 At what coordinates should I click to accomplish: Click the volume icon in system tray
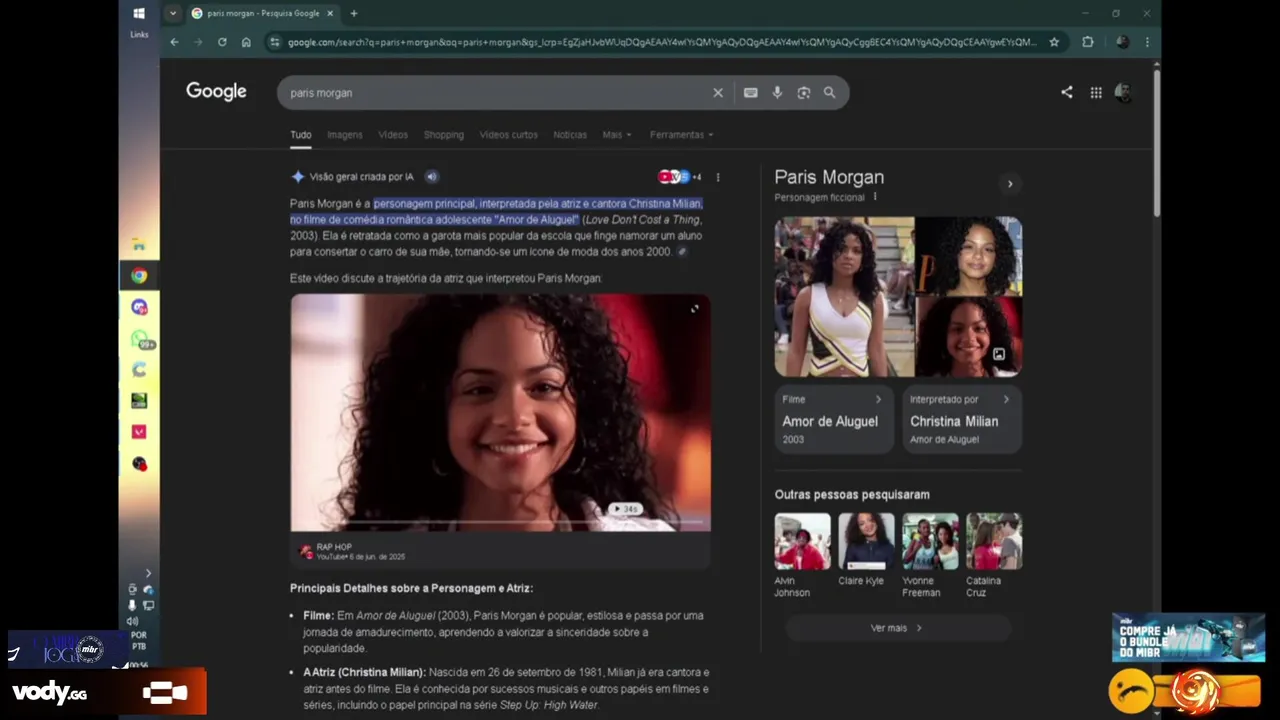coord(132,621)
